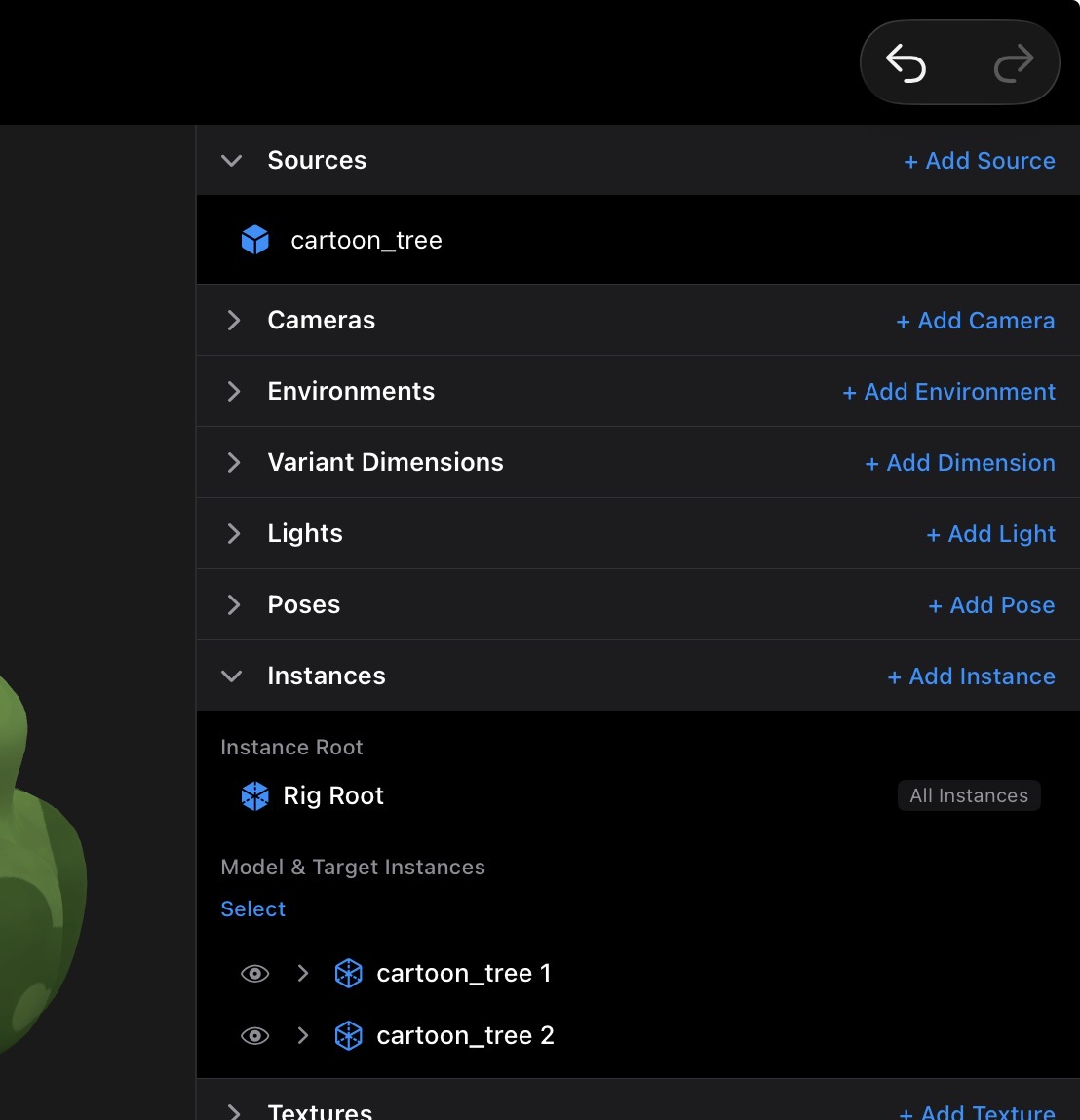Toggle visibility of cartoon_tree 2

(255, 1036)
